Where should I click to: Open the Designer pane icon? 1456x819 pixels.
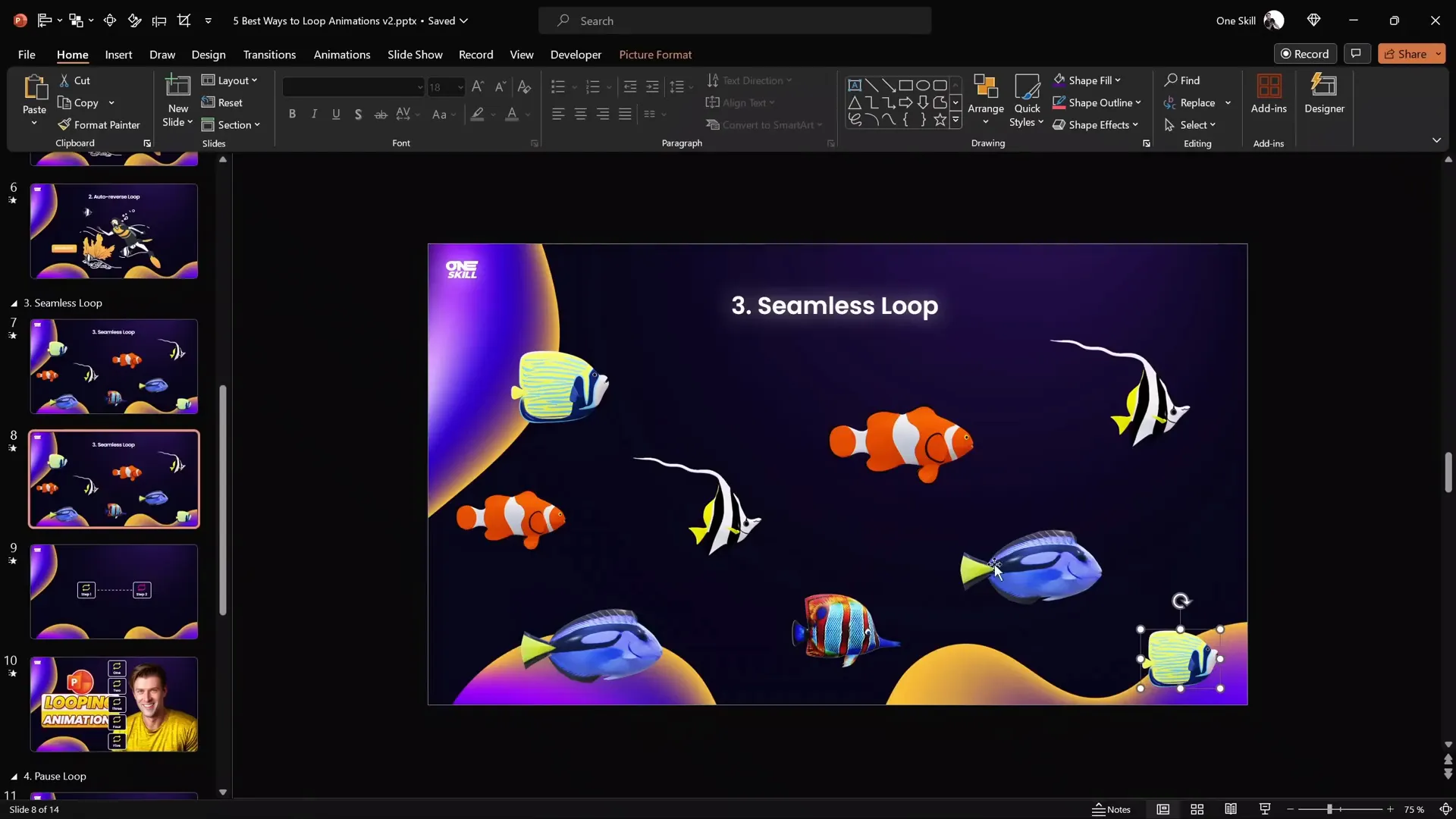tap(1324, 86)
